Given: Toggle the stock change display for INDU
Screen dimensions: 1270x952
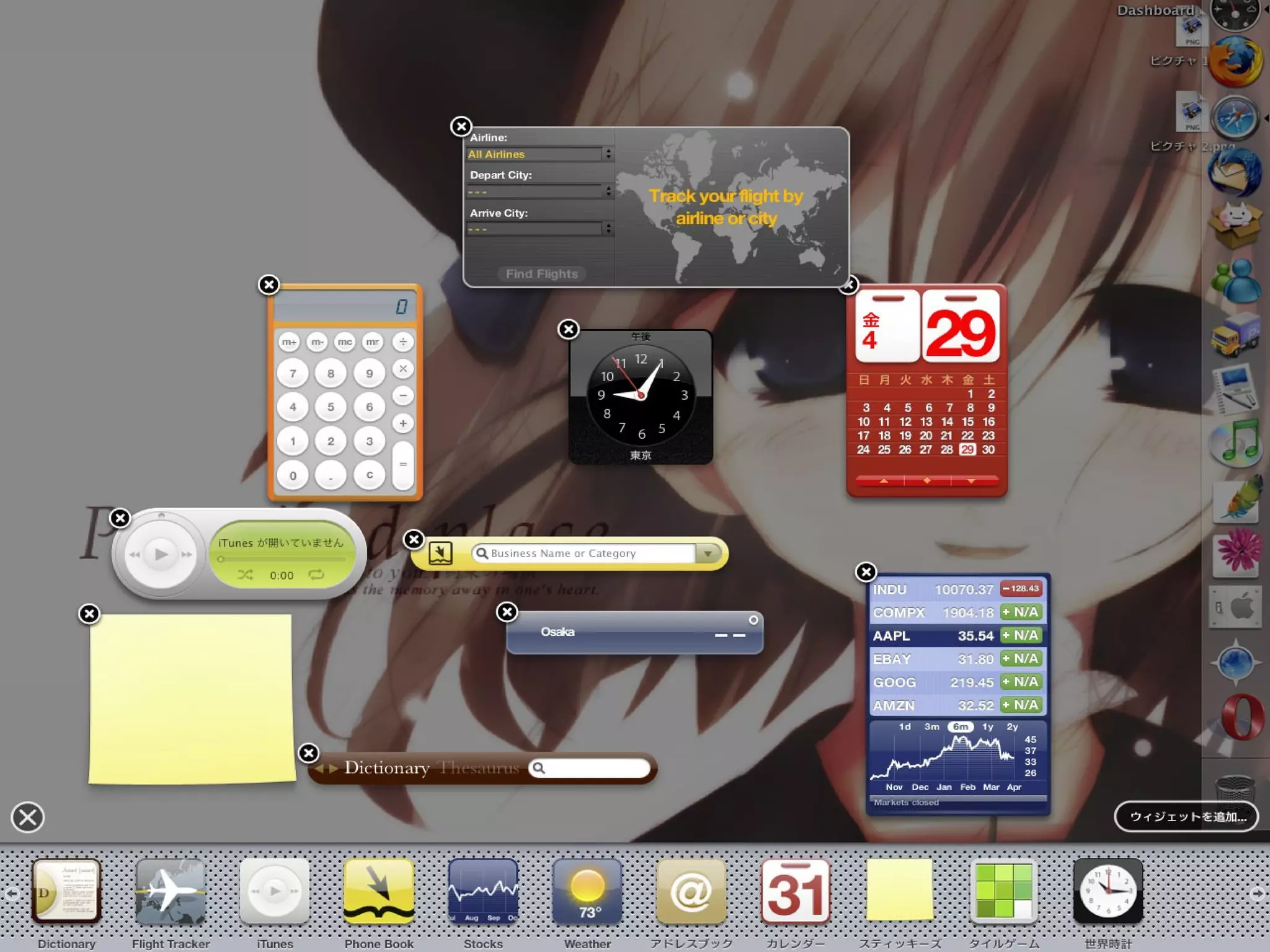Looking at the screenshot, I should coord(1021,589).
